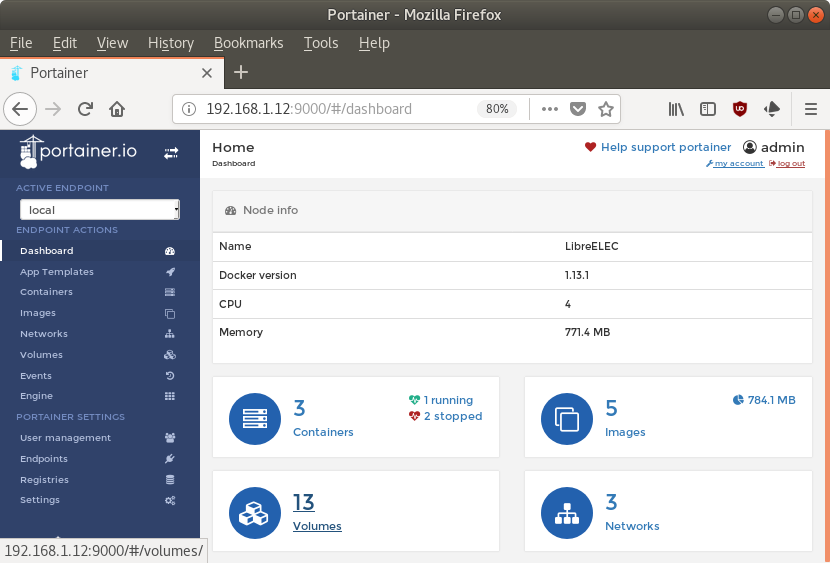The image size is (830, 563).
Task: Click the App Templates rocket icon
Action: 170,272
